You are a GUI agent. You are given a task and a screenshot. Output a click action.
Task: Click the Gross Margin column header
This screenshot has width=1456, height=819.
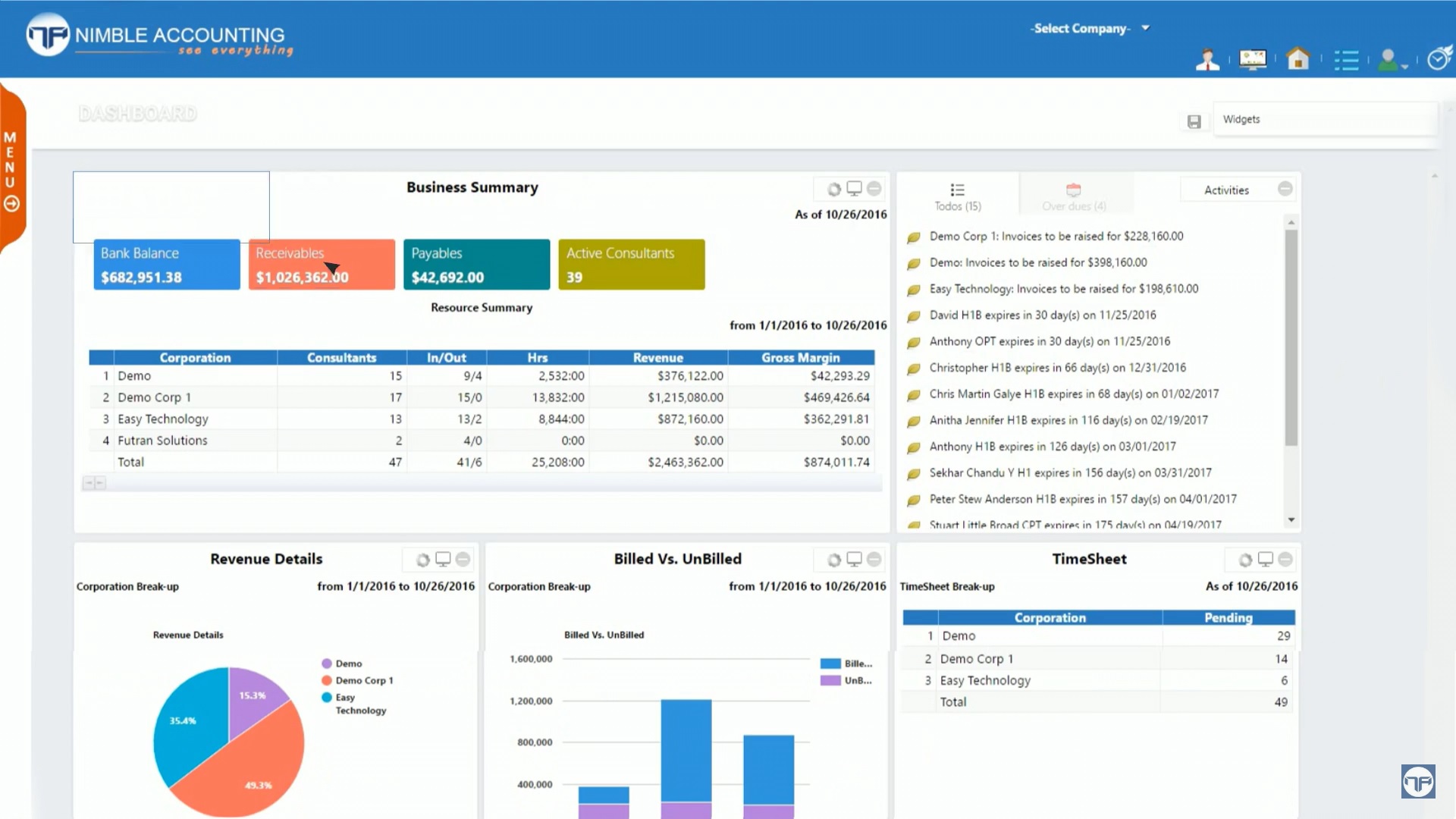801,358
